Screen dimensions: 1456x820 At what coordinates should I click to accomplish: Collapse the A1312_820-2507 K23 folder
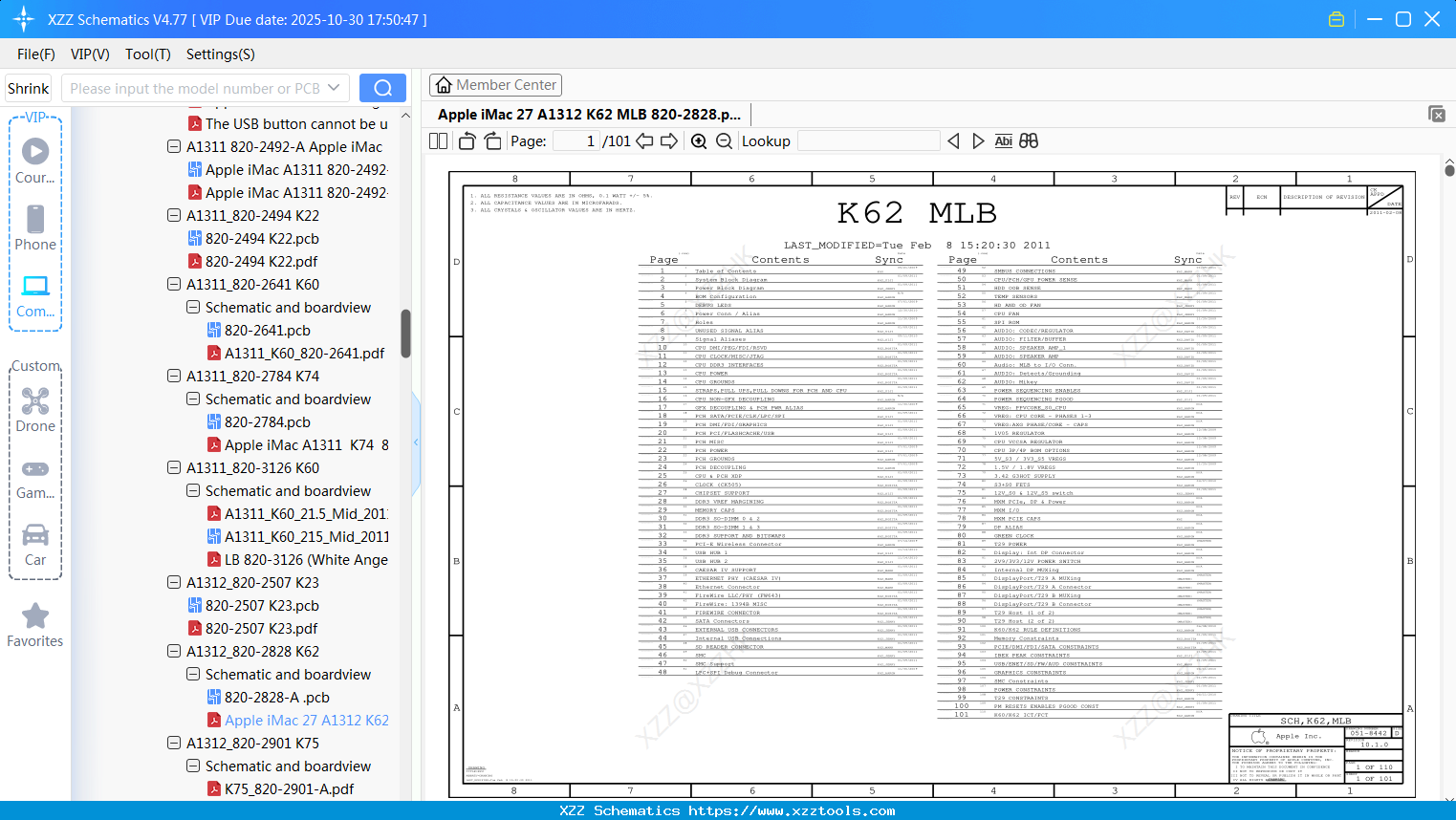point(174,583)
